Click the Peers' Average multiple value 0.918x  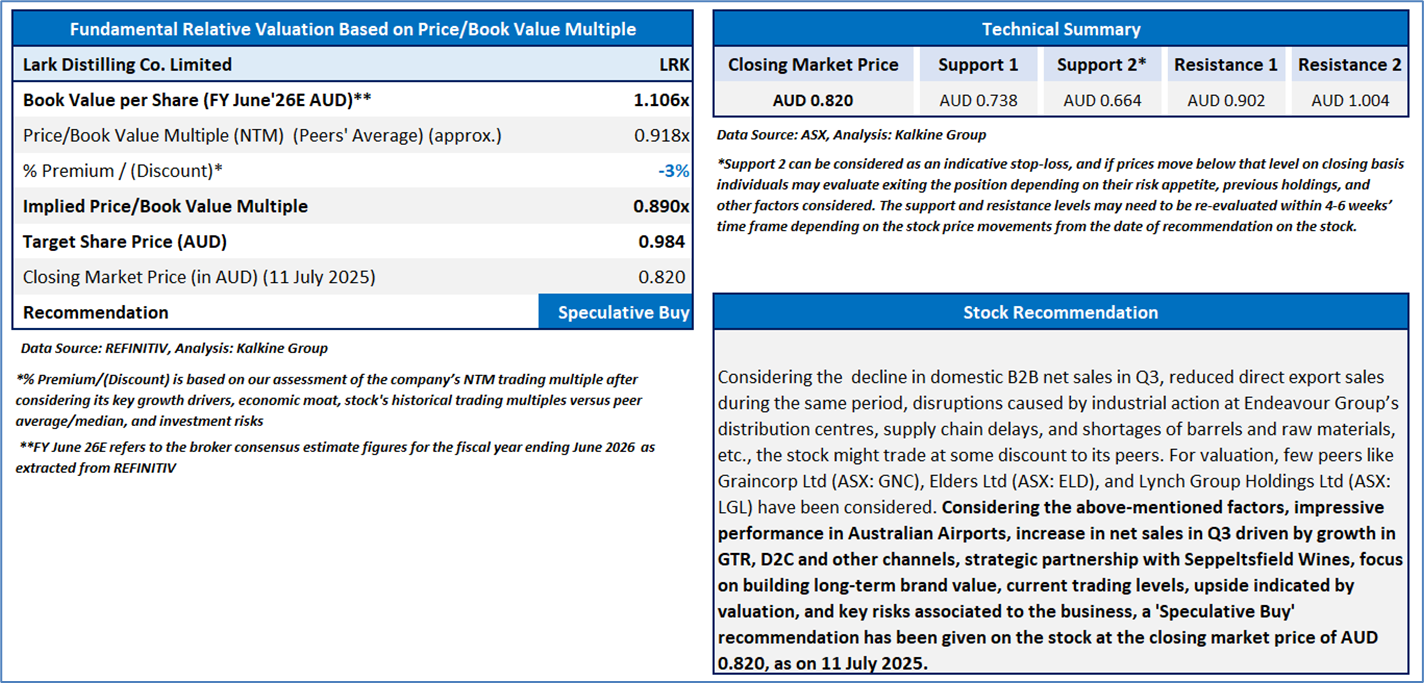point(661,135)
